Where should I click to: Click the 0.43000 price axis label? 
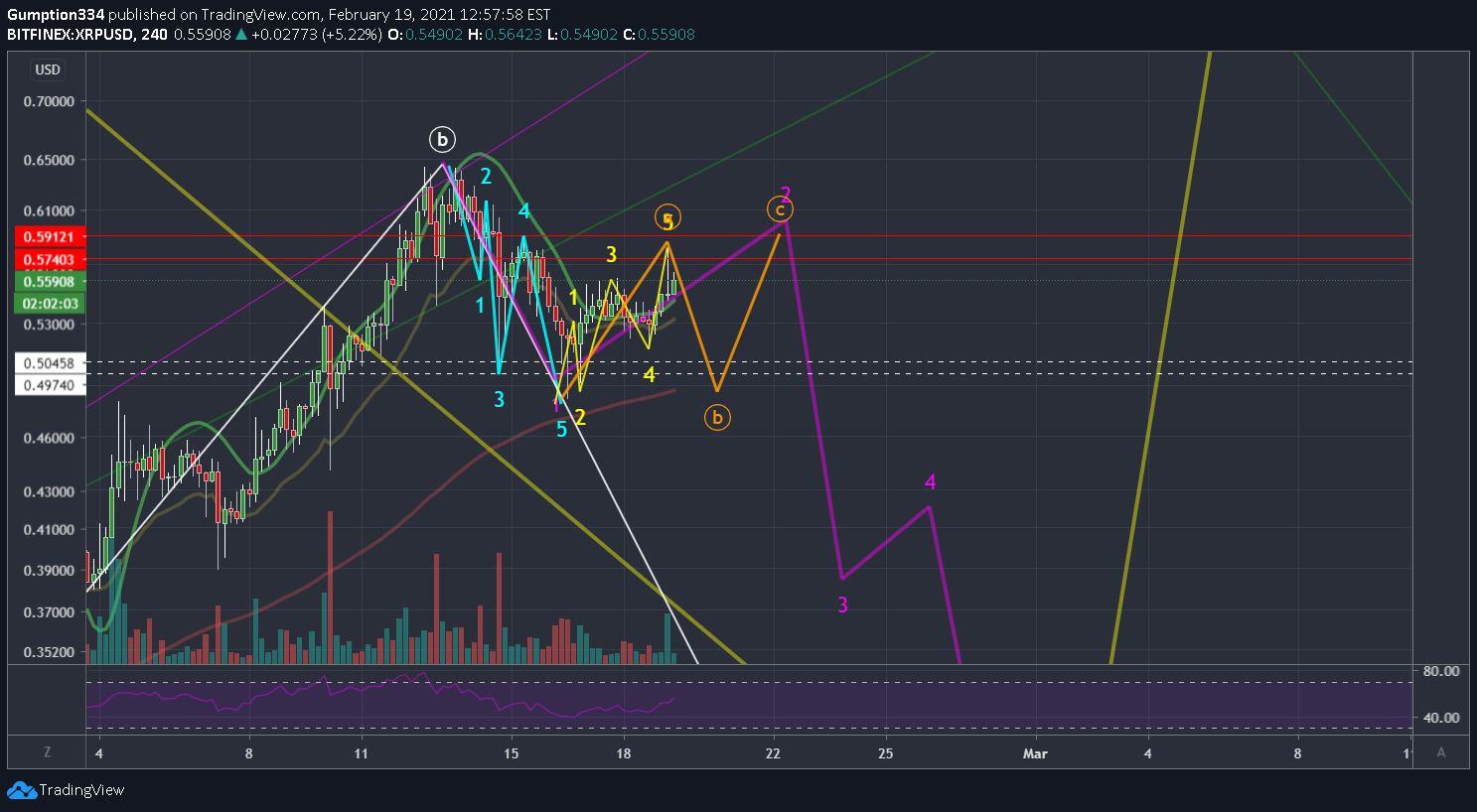[50, 491]
